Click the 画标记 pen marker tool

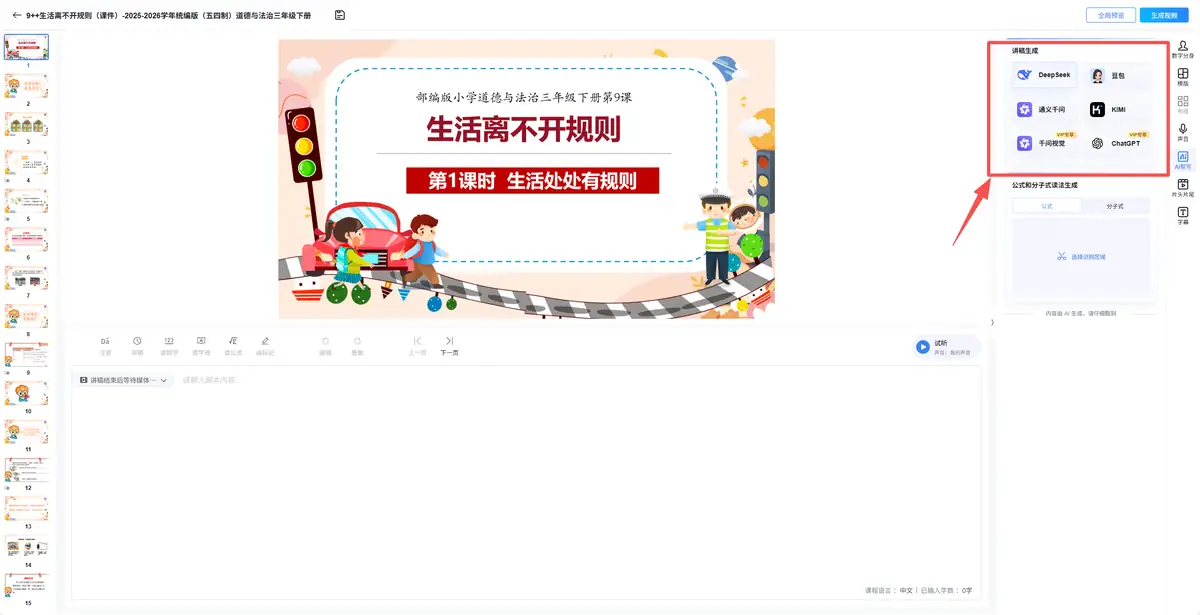265,346
